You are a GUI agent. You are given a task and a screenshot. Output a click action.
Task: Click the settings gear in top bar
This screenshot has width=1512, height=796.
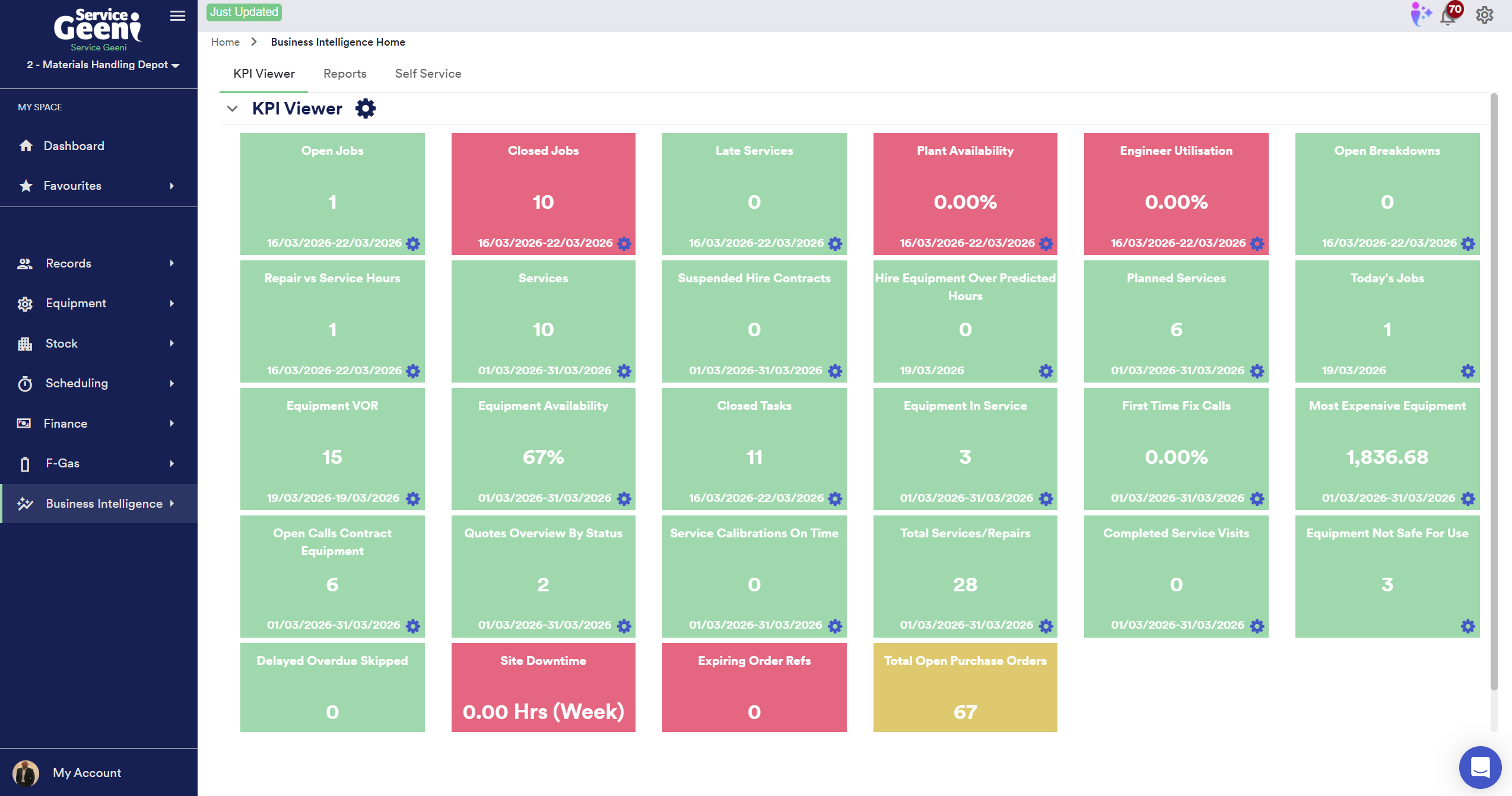(1485, 15)
